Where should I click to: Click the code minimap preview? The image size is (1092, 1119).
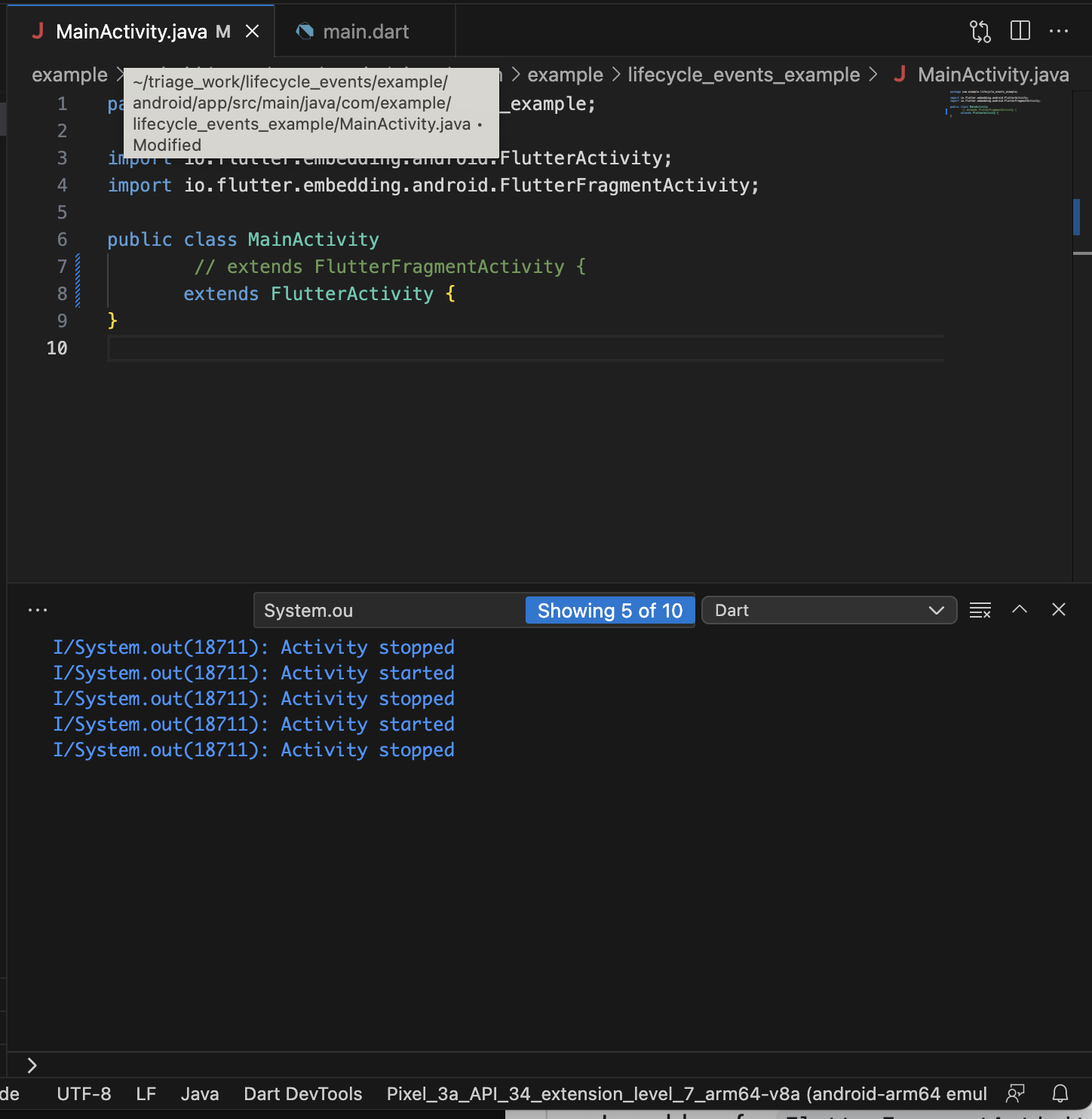(994, 103)
